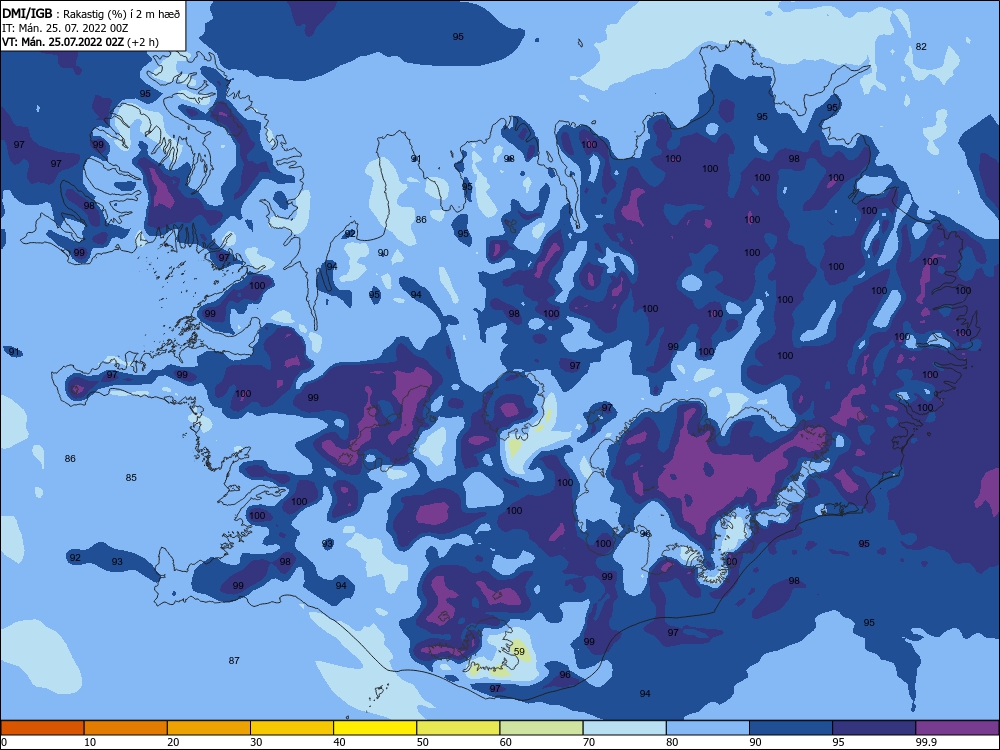
Task: Click the 'VT: Mán. 25.07.2022 02Z (+2 h)' line
Action: click(x=80, y=42)
